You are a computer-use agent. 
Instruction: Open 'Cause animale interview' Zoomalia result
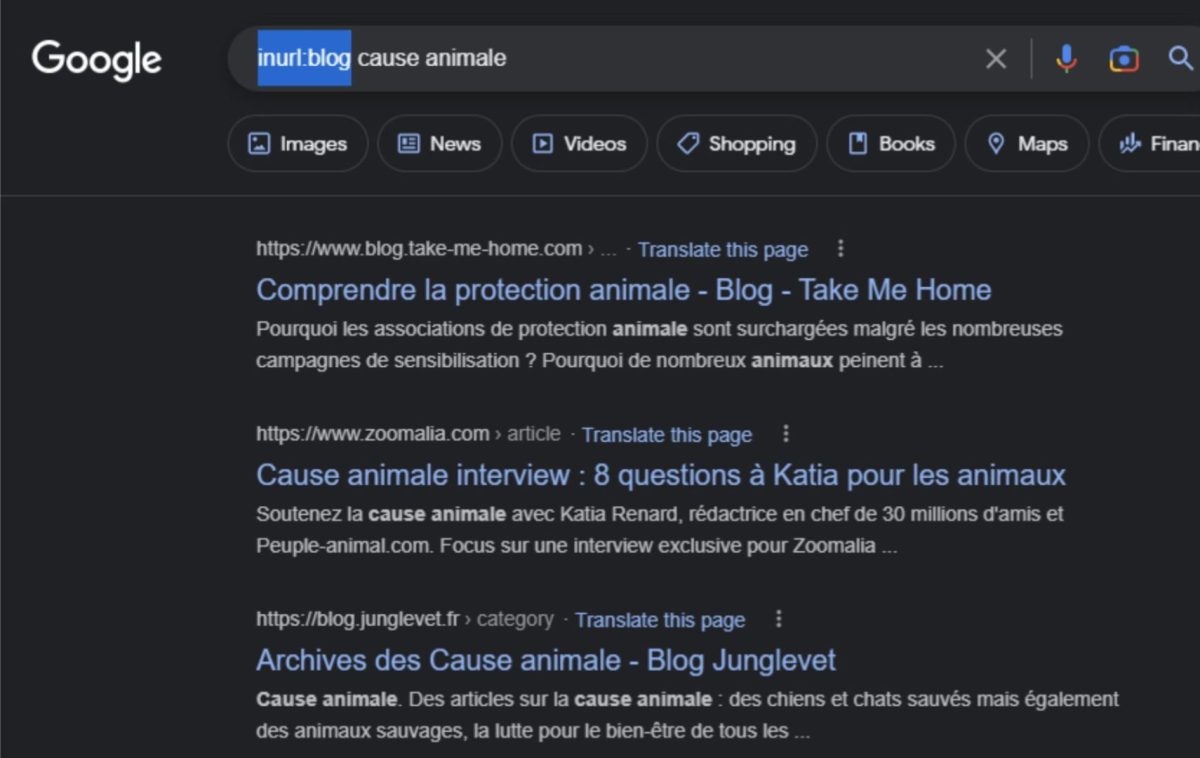[x=661, y=474]
